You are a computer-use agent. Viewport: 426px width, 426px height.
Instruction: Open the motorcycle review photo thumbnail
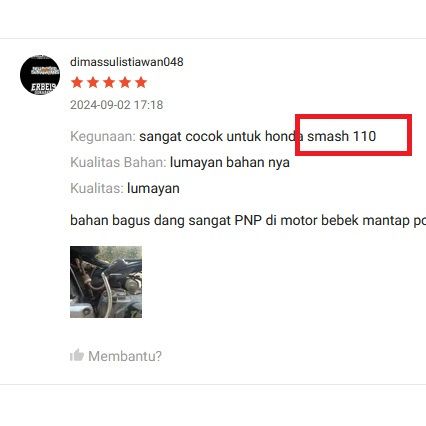click(x=106, y=282)
